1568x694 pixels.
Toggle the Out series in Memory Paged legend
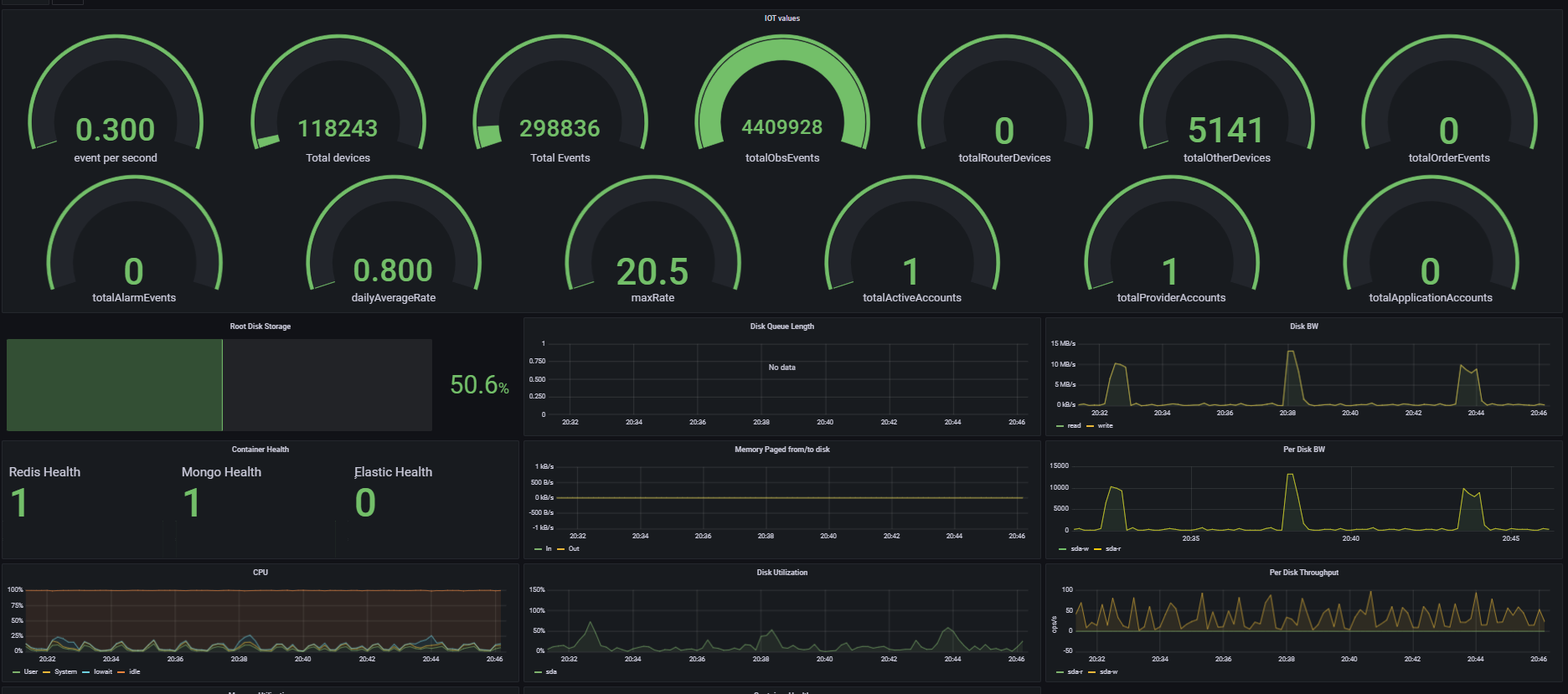[574, 549]
